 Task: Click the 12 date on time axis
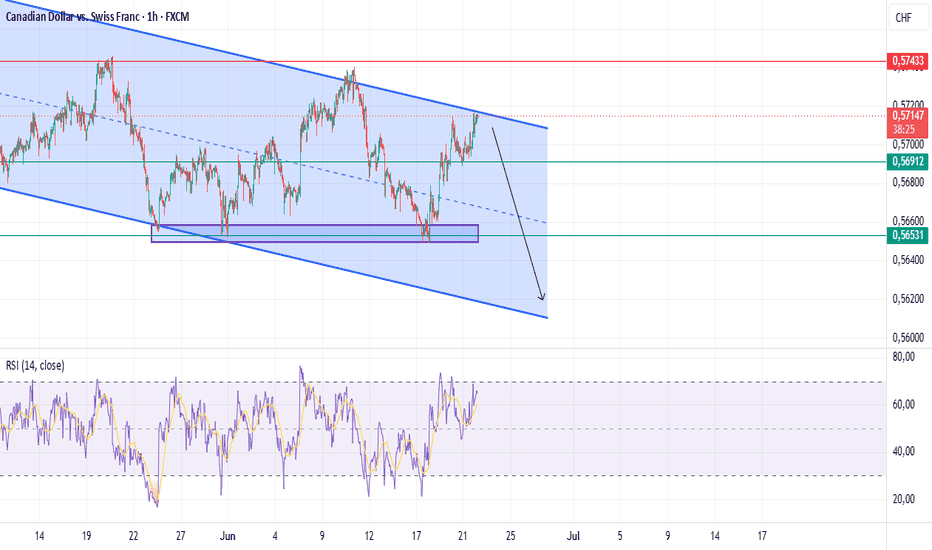coord(369,536)
